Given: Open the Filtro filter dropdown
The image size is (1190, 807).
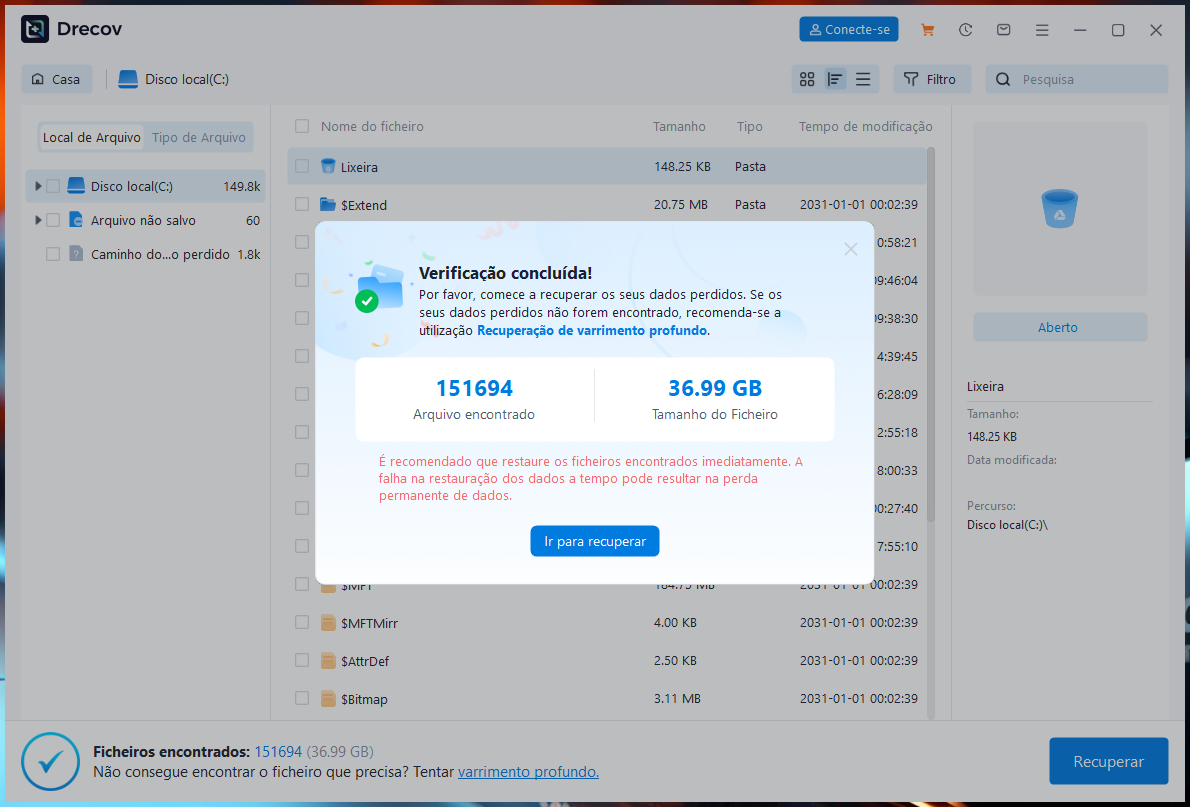Looking at the screenshot, I should click(x=931, y=79).
